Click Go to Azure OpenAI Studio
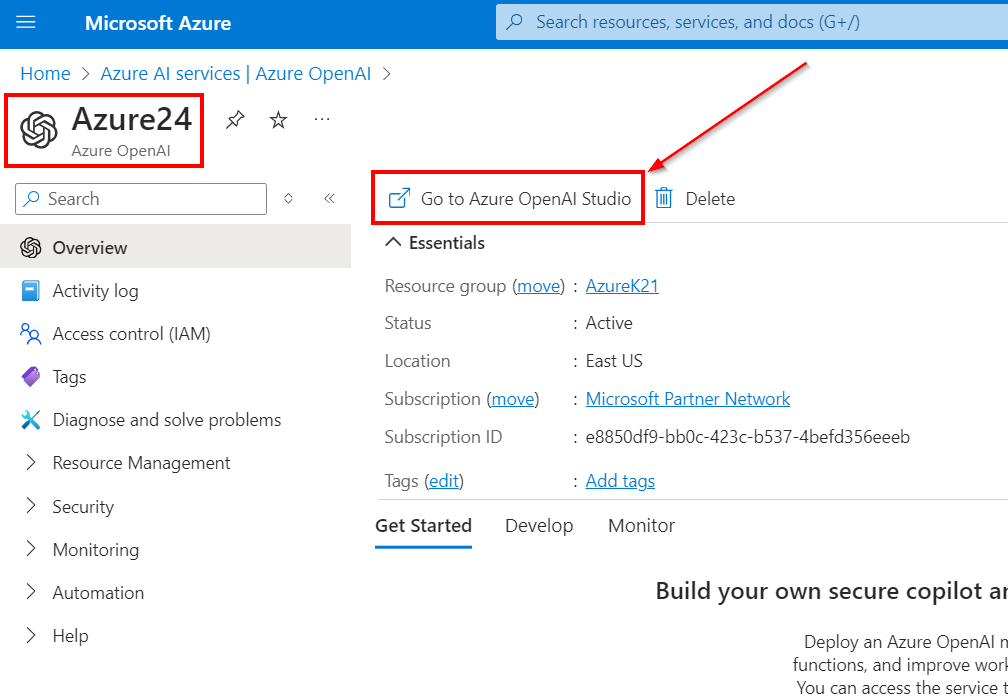 [510, 198]
